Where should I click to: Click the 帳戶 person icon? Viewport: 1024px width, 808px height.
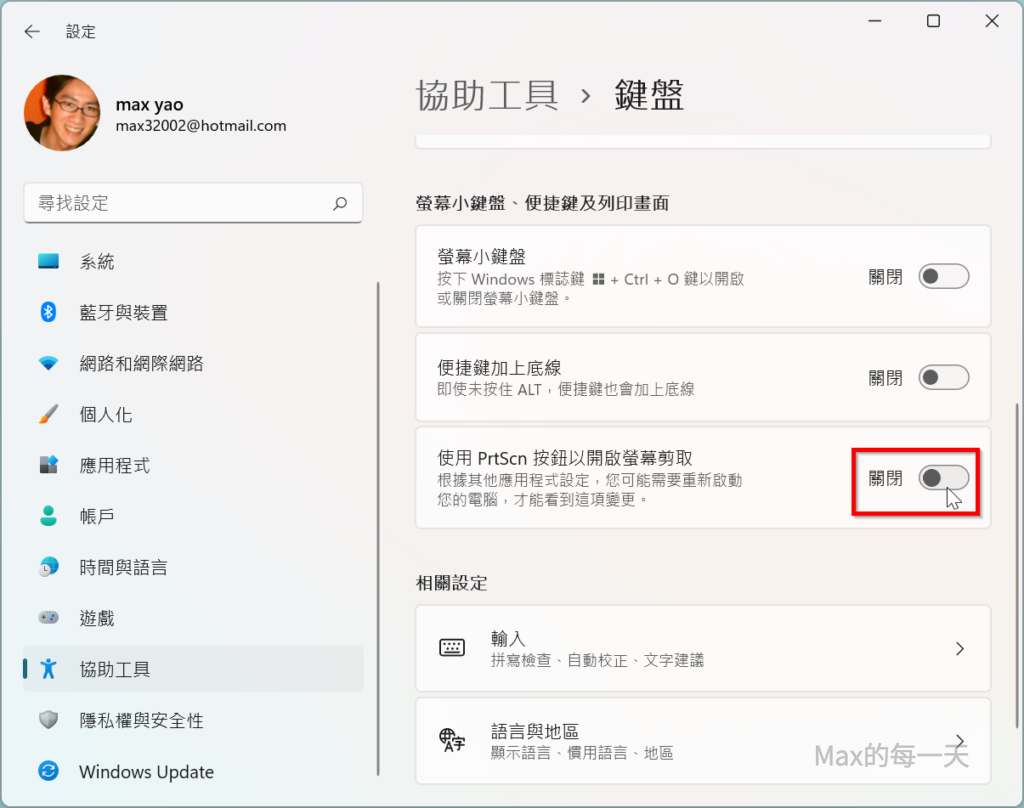point(48,516)
